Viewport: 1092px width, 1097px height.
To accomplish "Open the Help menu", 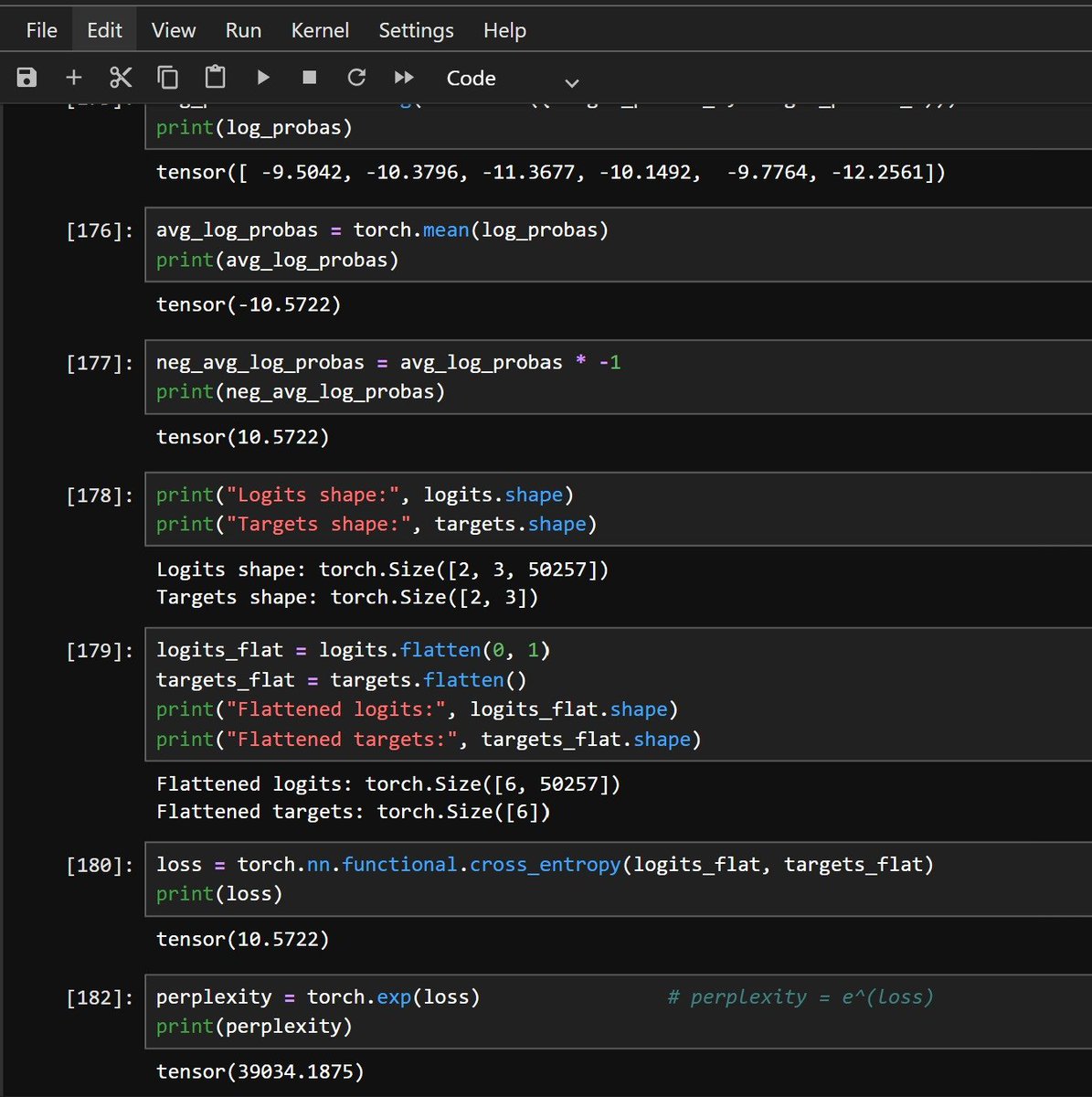I will [x=504, y=30].
